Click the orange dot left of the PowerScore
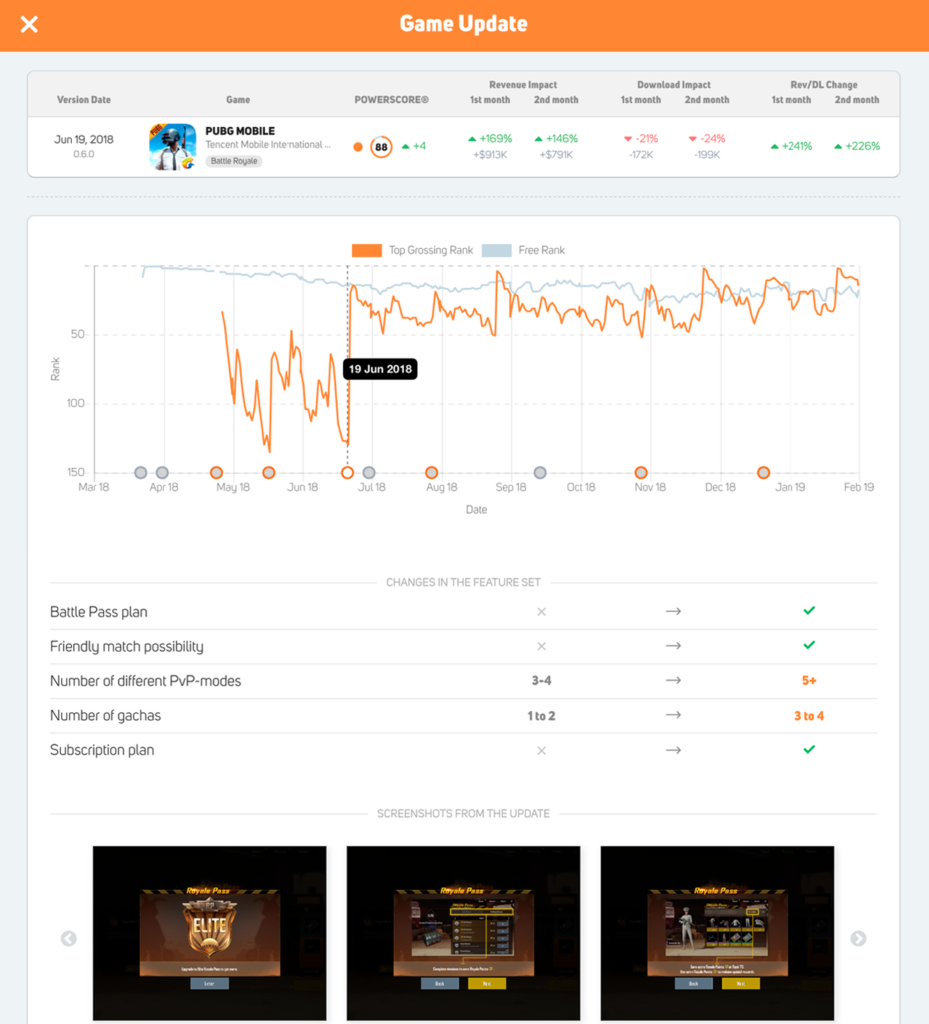The width and height of the screenshot is (929, 1024). tap(356, 146)
